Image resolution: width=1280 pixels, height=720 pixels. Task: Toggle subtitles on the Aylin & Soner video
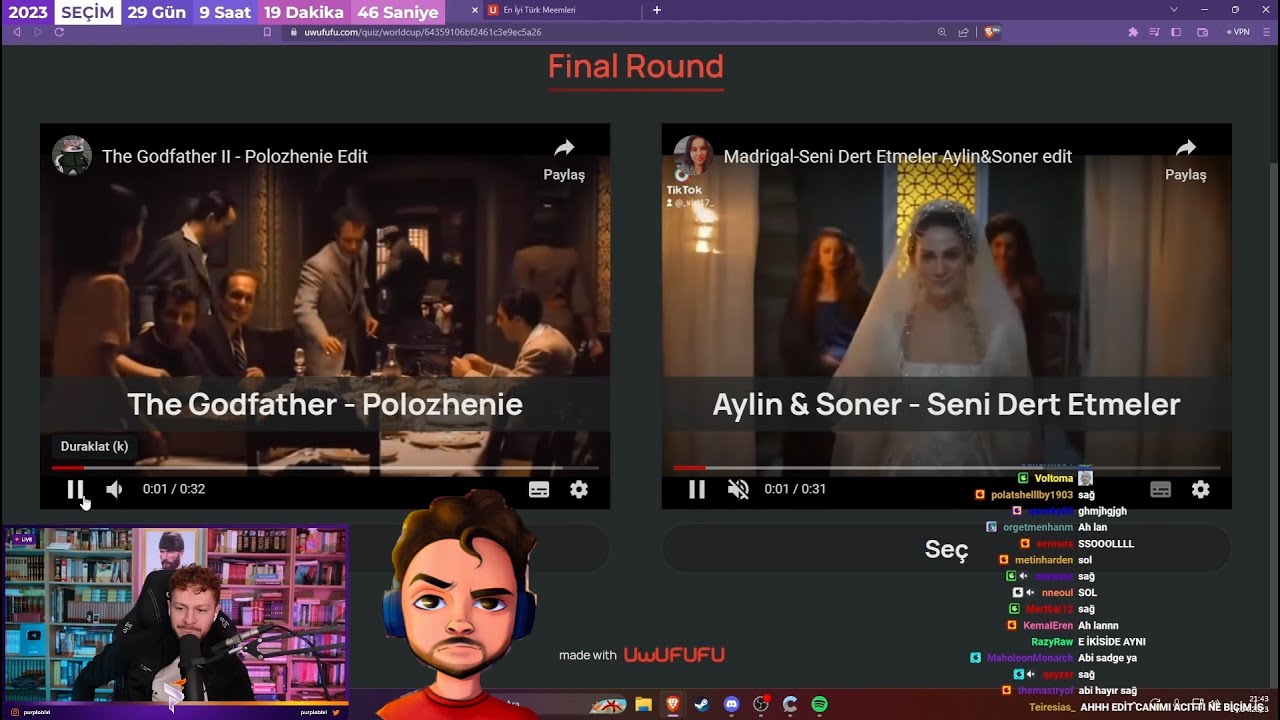1161,489
